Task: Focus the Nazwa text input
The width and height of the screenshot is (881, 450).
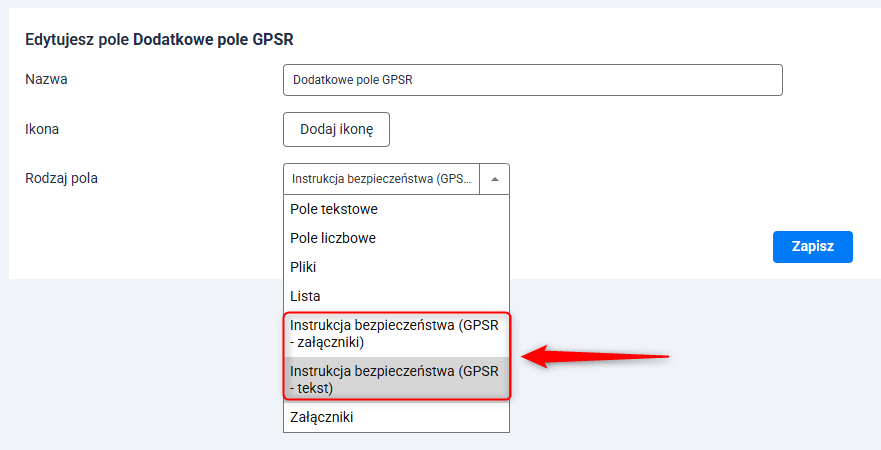Action: point(532,80)
